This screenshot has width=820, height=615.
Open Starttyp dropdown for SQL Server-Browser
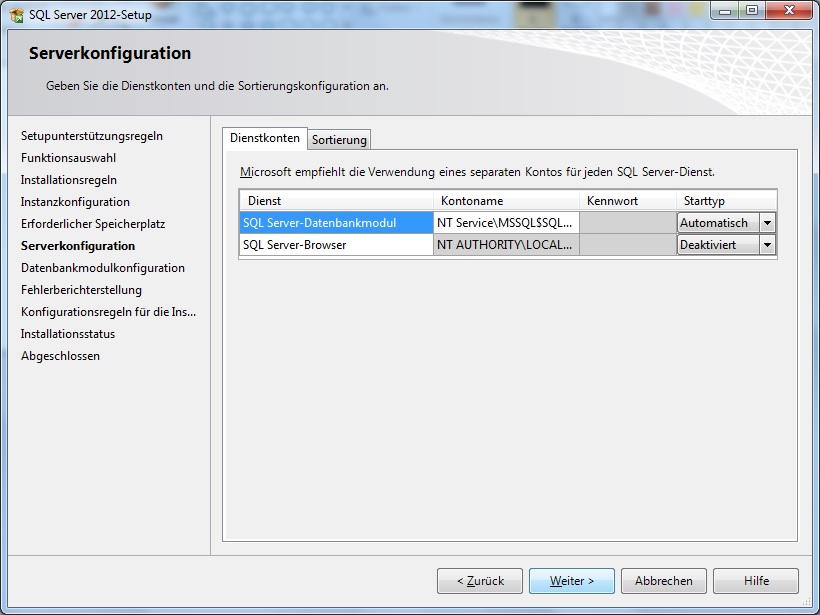767,245
